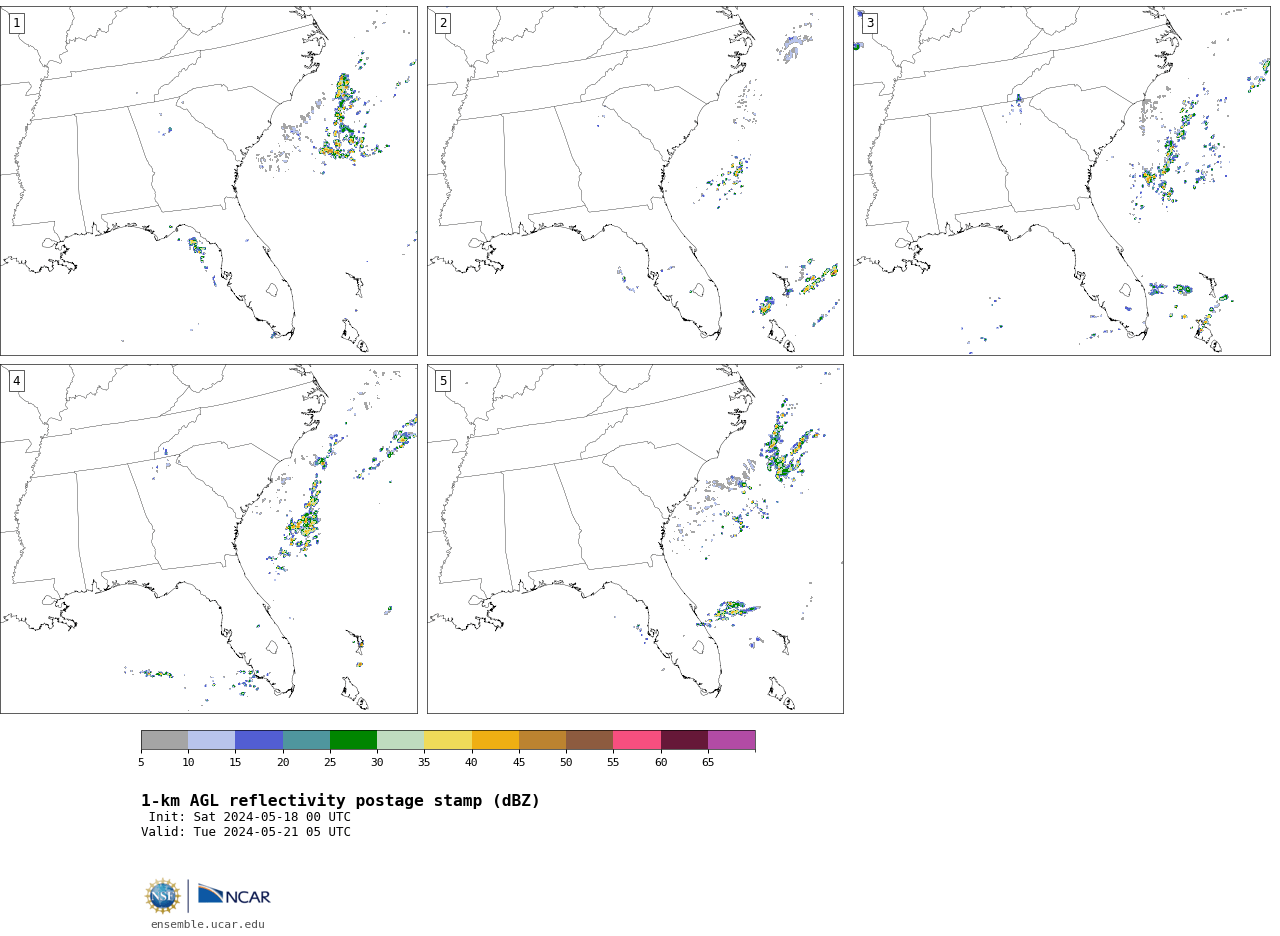
Task: Click the purple 65+ dBZ swatch
Action: pyautogui.click(x=731, y=740)
